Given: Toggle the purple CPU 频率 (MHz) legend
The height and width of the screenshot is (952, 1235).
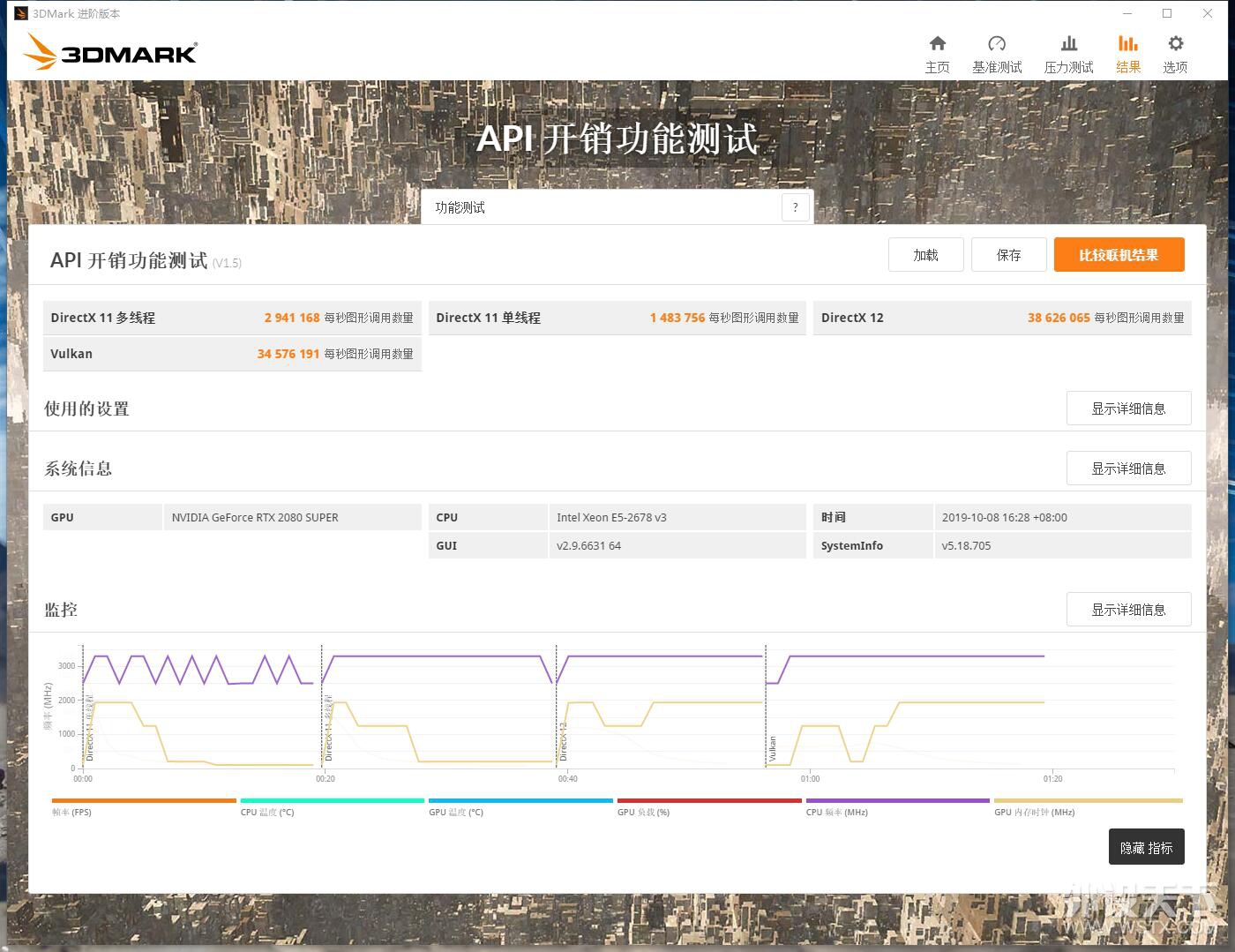Looking at the screenshot, I should pyautogui.click(x=898, y=806).
